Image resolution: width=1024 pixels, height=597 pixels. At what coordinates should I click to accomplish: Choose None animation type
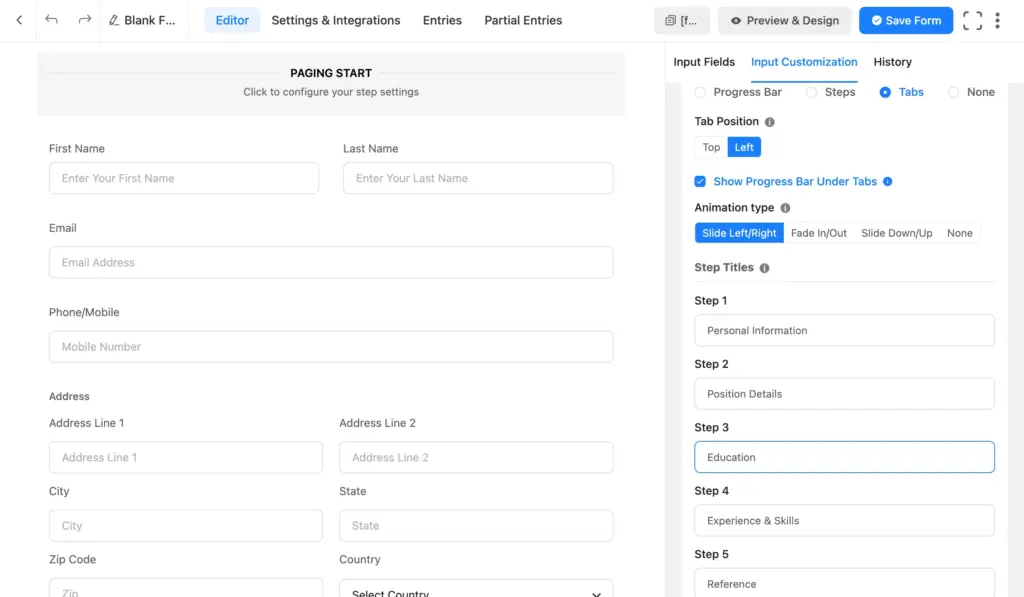tap(959, 233)
